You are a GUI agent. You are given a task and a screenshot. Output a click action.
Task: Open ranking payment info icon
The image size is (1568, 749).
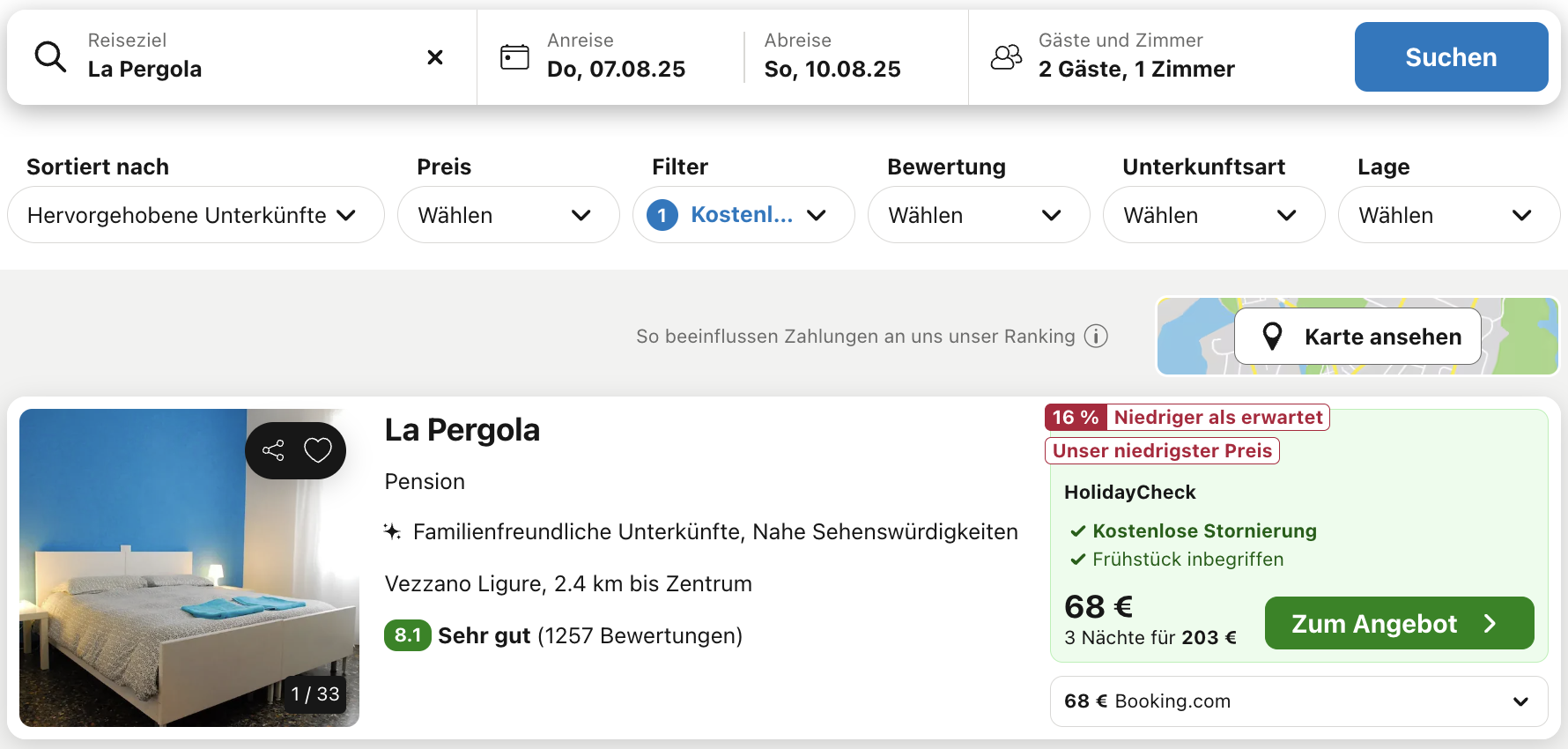(x=1096, y=337)
